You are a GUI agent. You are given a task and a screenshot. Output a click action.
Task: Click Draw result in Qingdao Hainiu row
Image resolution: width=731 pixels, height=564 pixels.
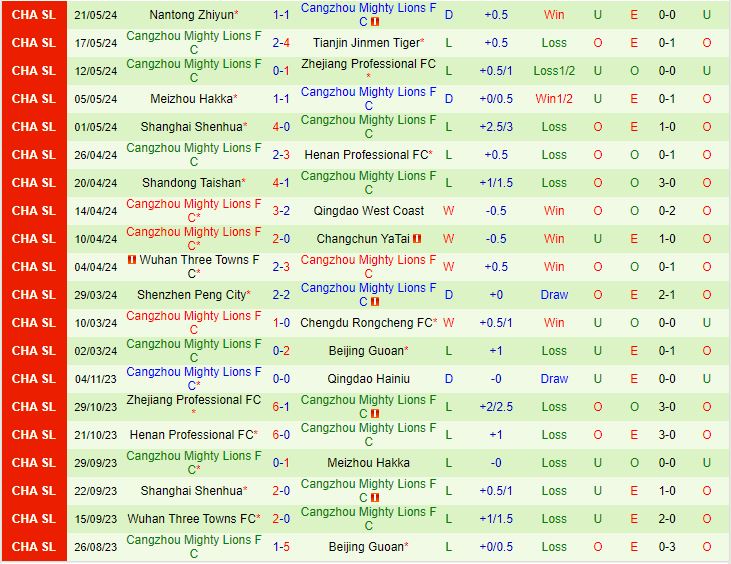click(x=554, y=378)
